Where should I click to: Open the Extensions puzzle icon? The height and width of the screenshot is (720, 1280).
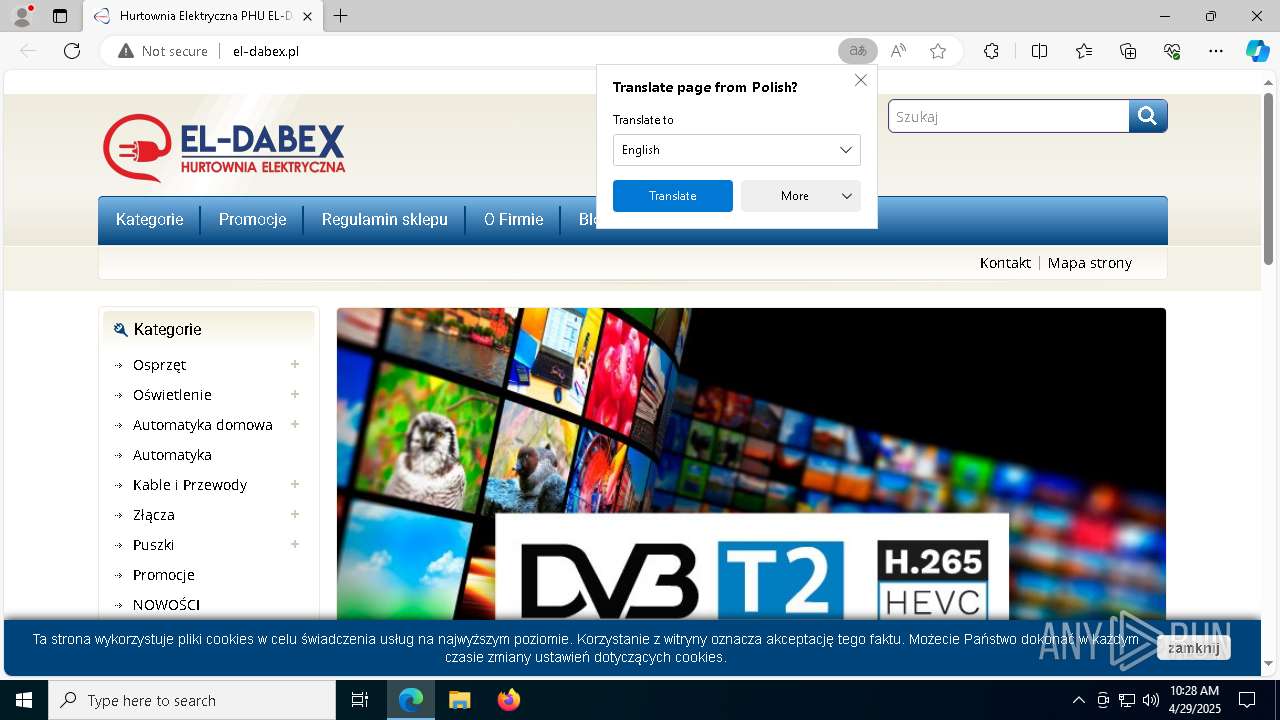coord(991,51)
